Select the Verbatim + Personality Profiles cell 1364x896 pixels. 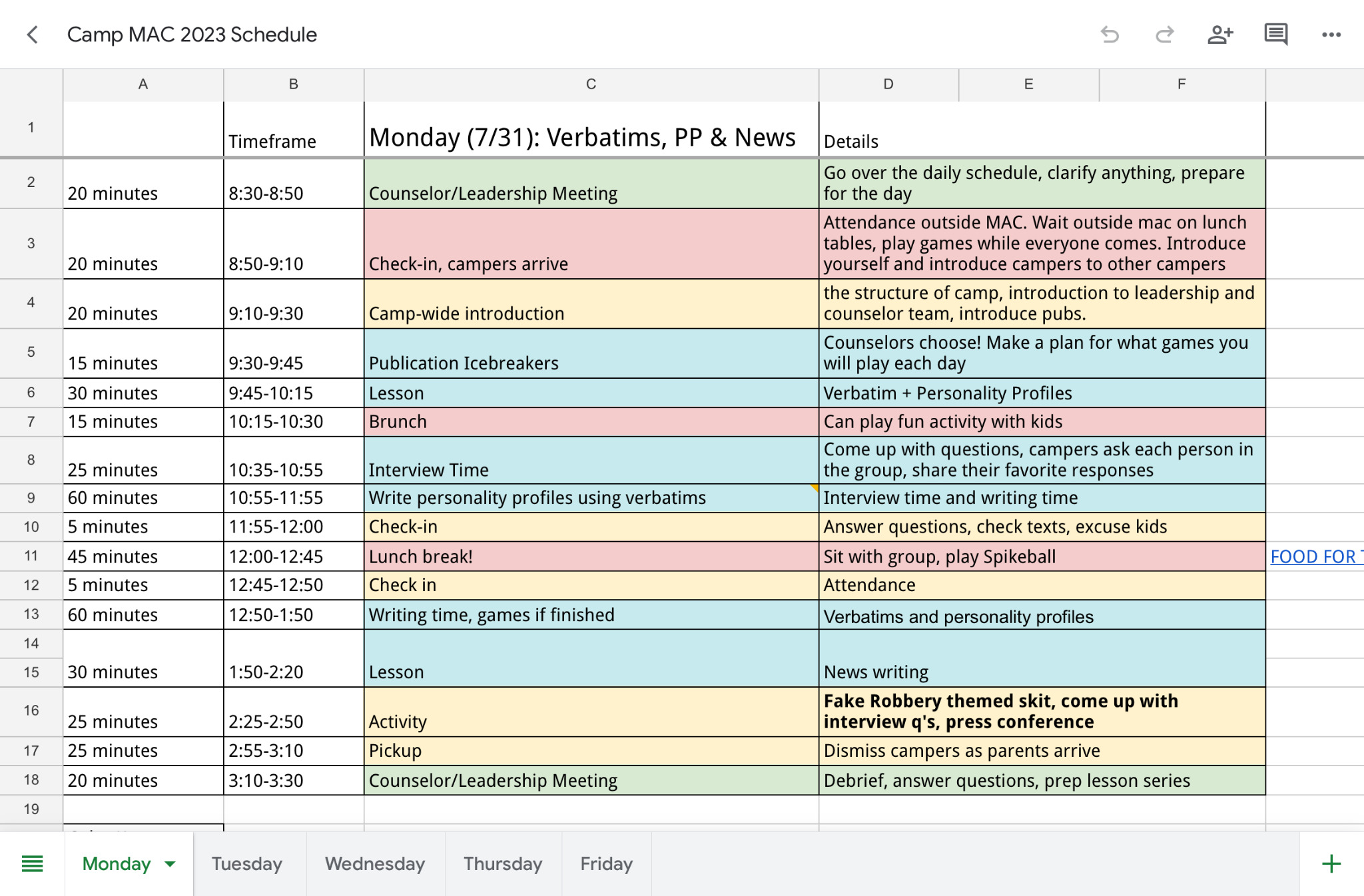pyautogui.click(x=1042, y=393)
